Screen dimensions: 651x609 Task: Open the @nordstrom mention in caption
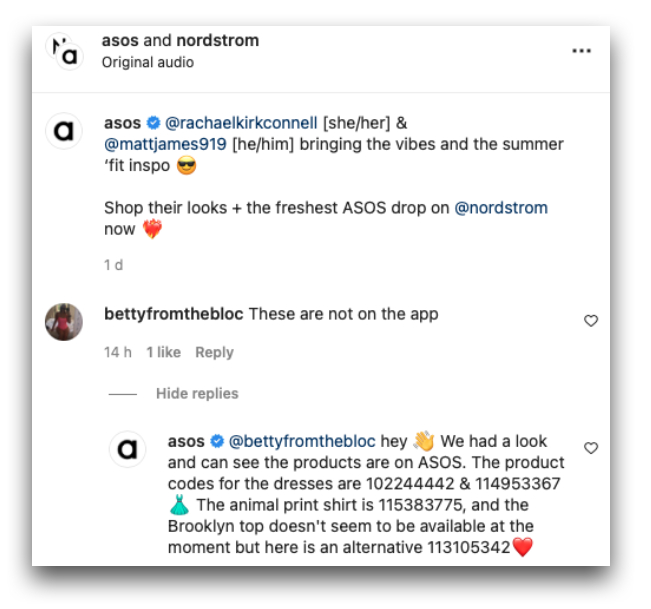pos(501,208)
